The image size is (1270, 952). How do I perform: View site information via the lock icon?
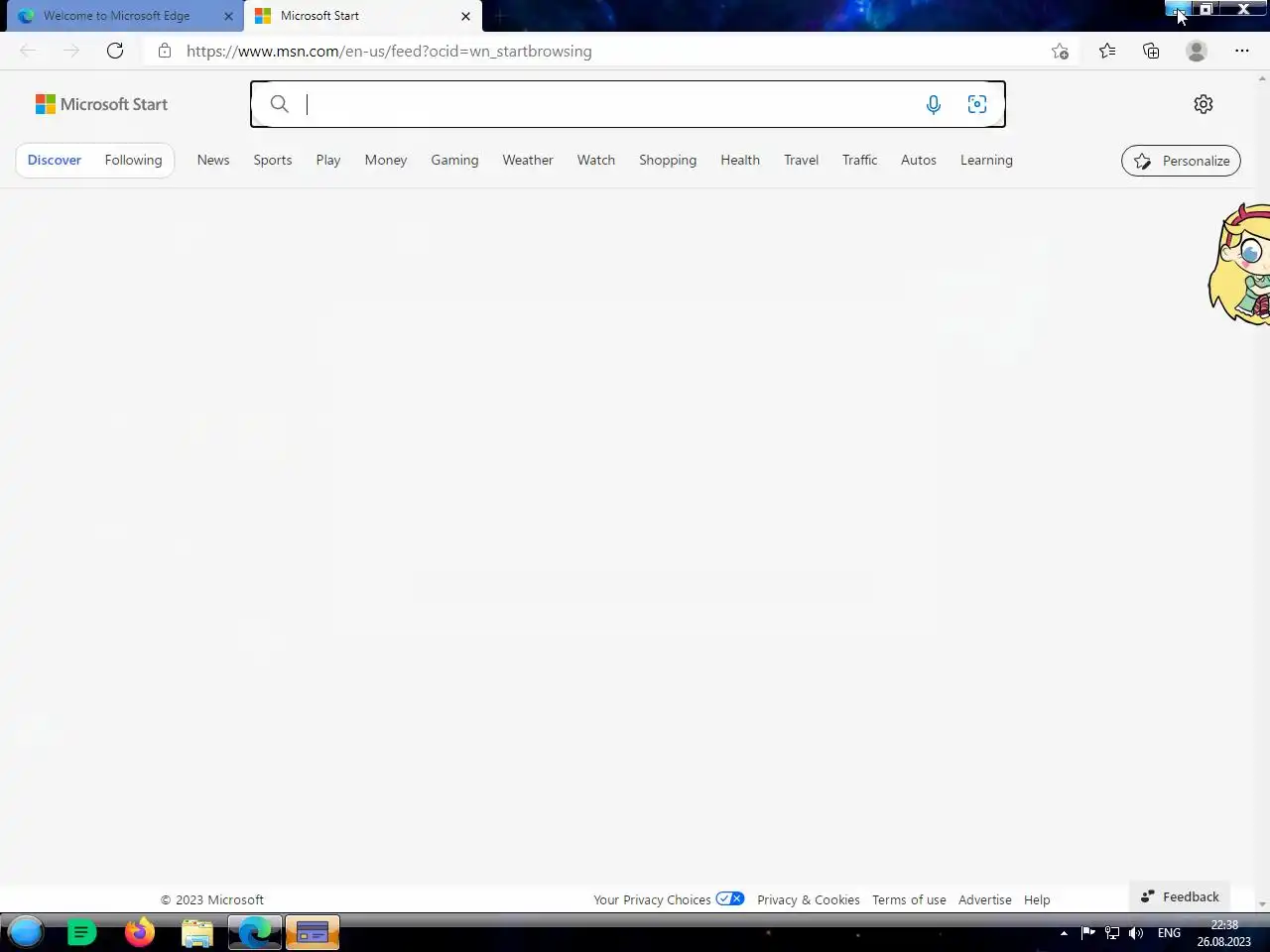(x=165, y=51)
